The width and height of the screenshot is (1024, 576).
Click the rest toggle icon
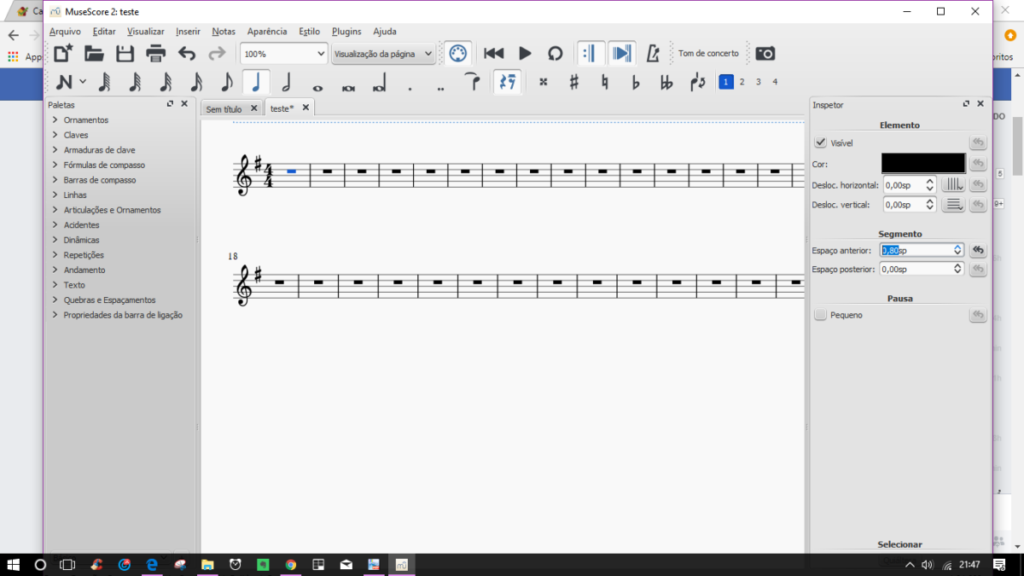[x=506, y=83]
